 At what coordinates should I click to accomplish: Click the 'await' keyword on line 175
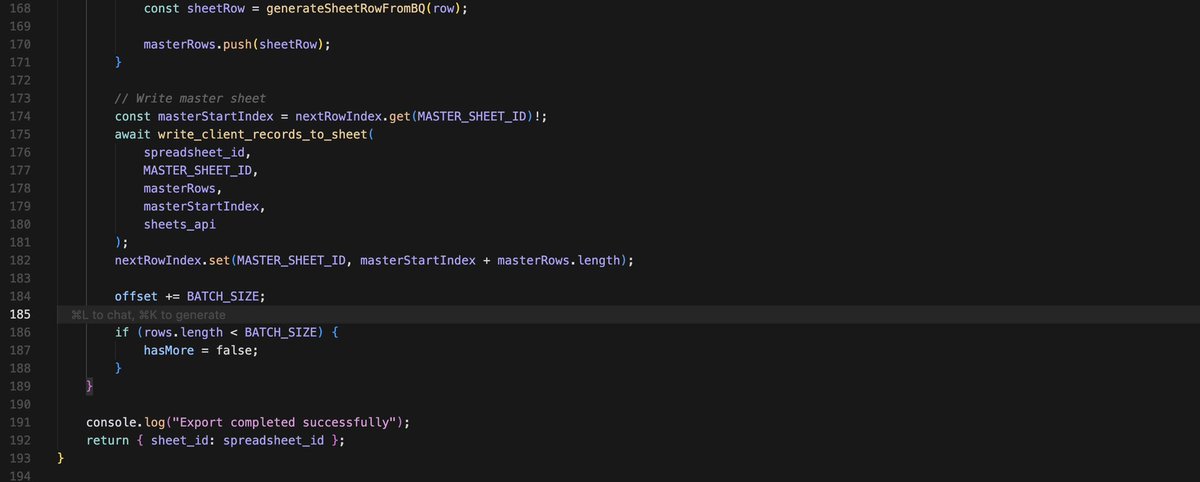(133, 134)
